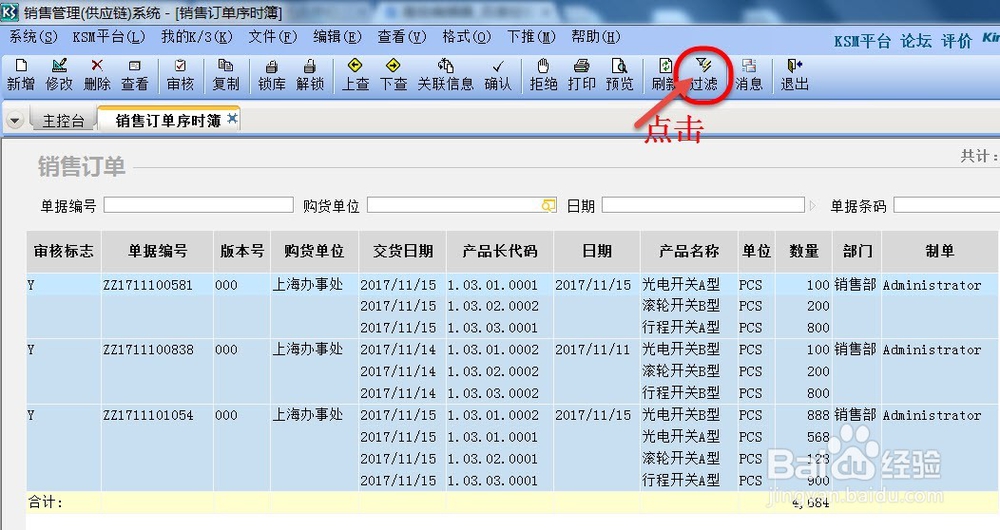Click the K/3 application logo icon
The width and height of the screenshot is (1000, 530).
click(x=10, y=11)
